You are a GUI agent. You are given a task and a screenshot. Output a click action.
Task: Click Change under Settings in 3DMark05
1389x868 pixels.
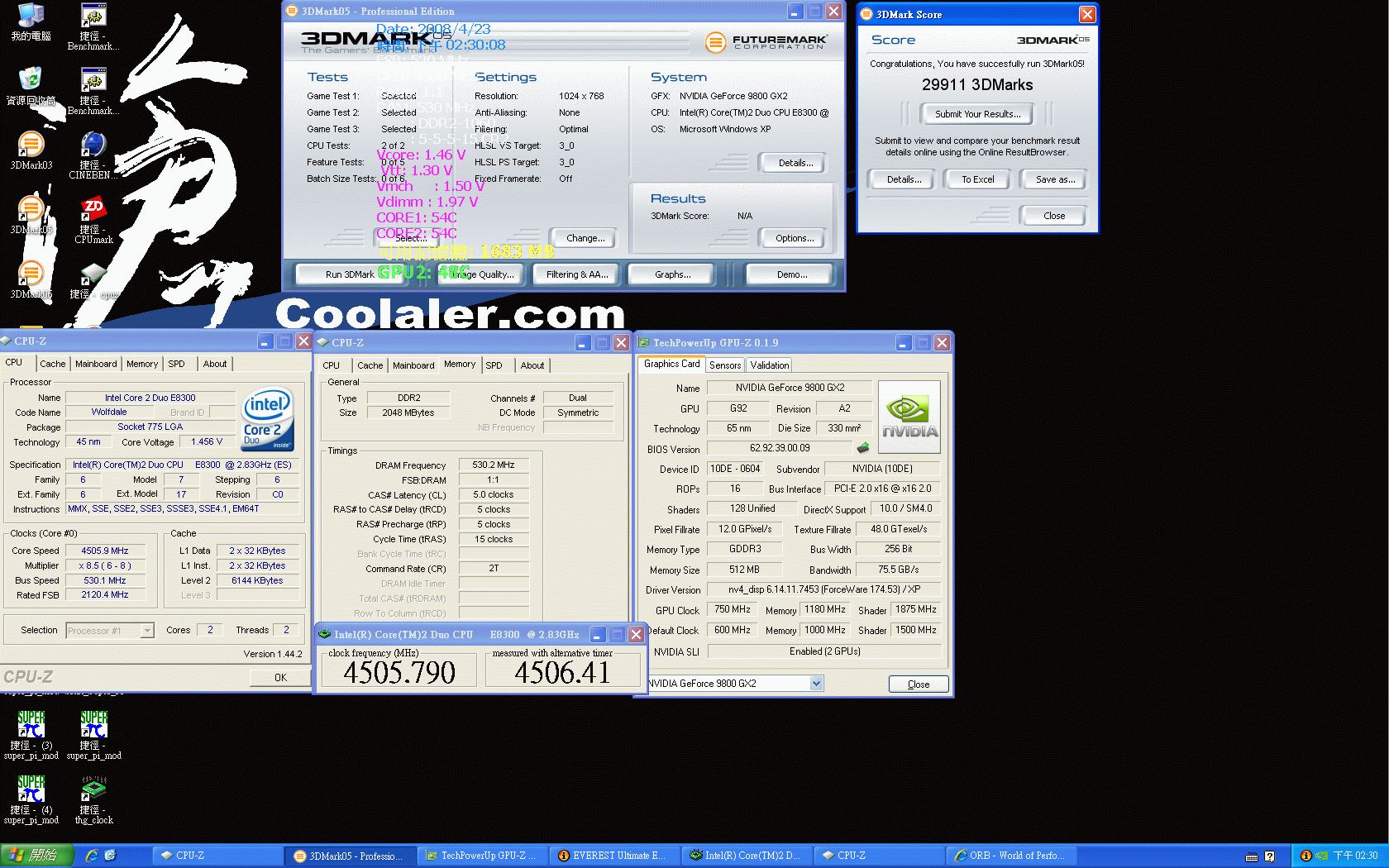(585, 238)
